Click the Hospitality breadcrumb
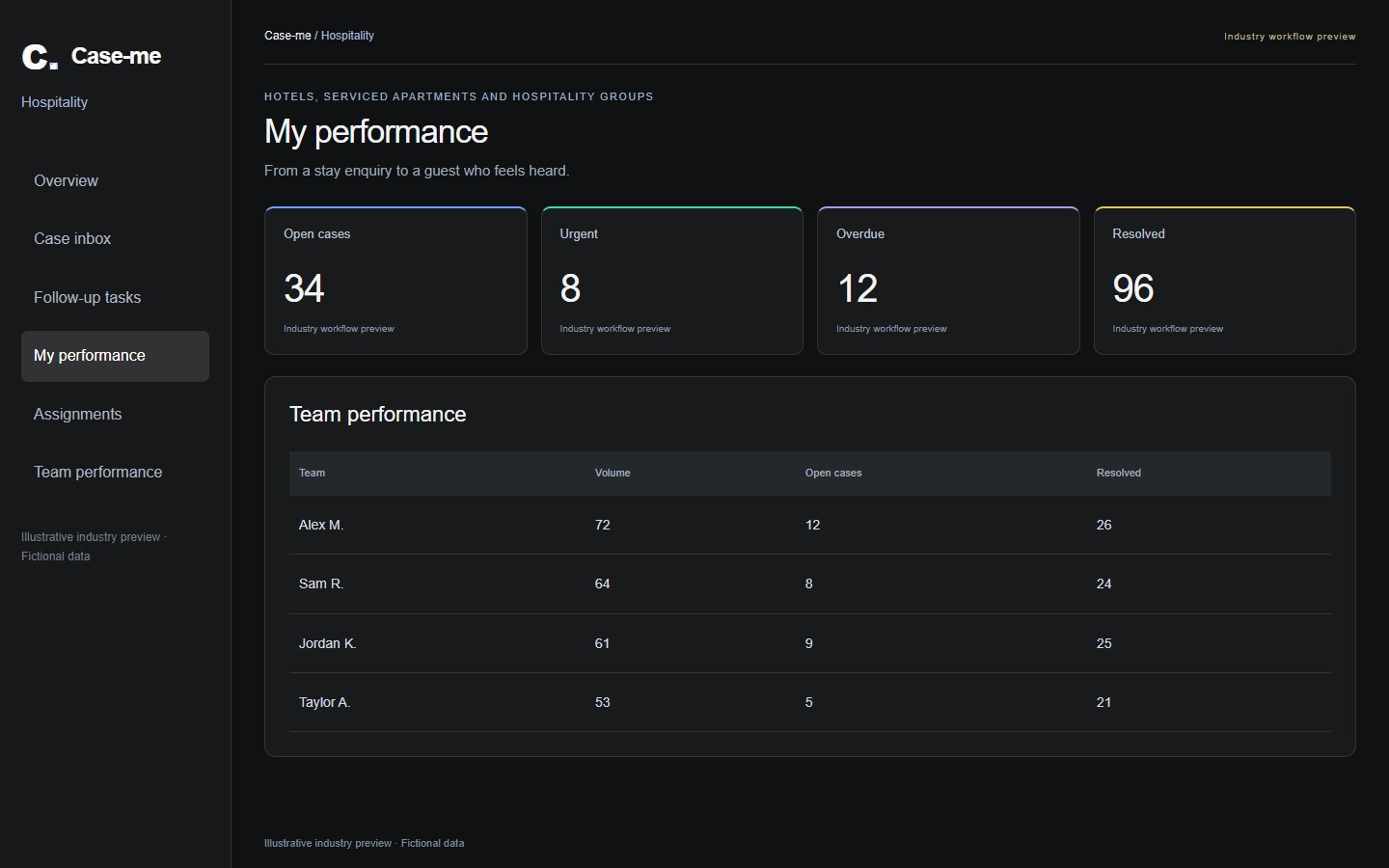This screenshot has width=1389, height=868. coord(347,36)
